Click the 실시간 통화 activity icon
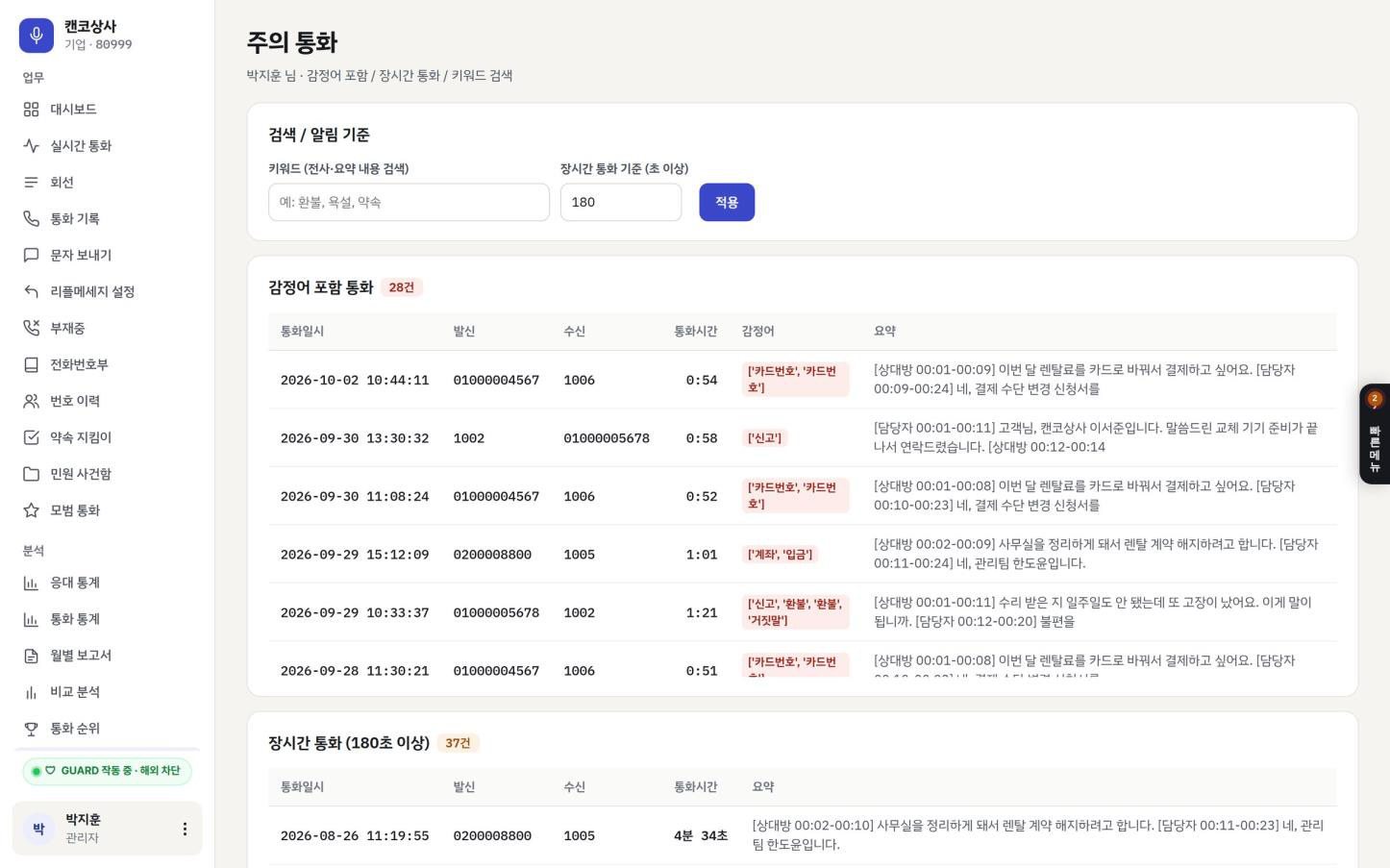Image resolution: width=1390 pixels, height=868 pixels. 32,146
